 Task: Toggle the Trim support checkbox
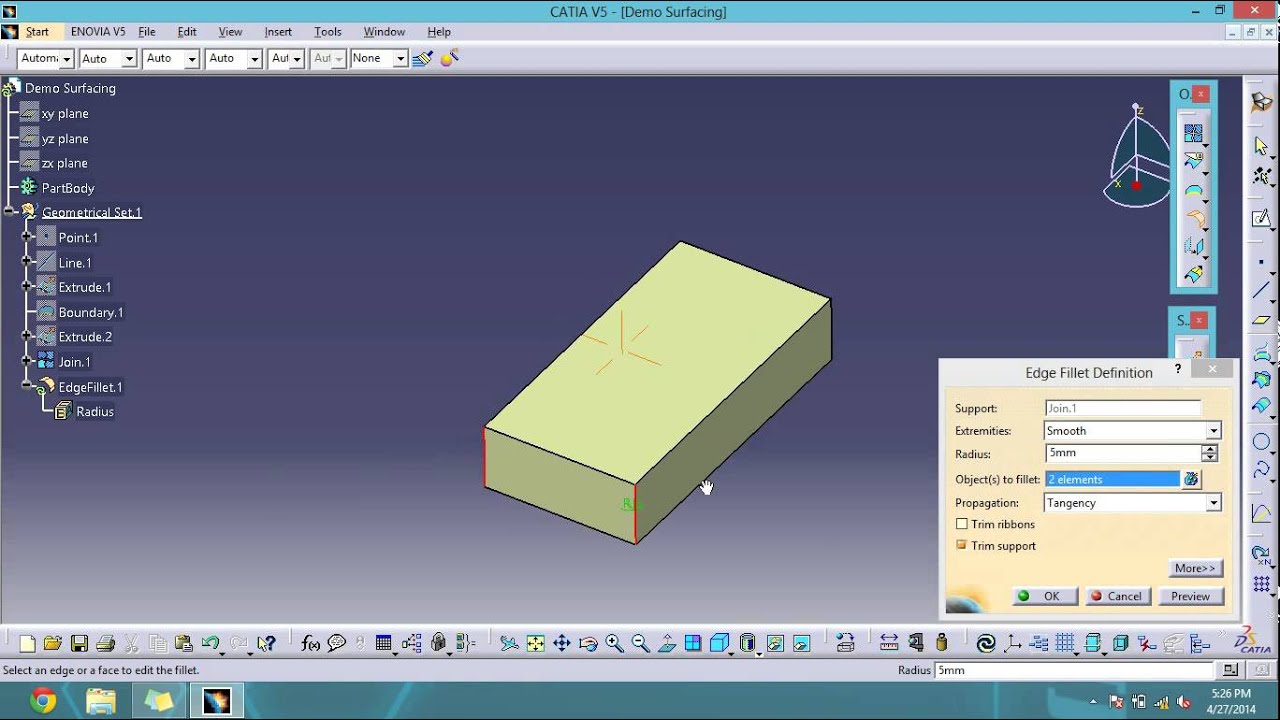(962, 545)
